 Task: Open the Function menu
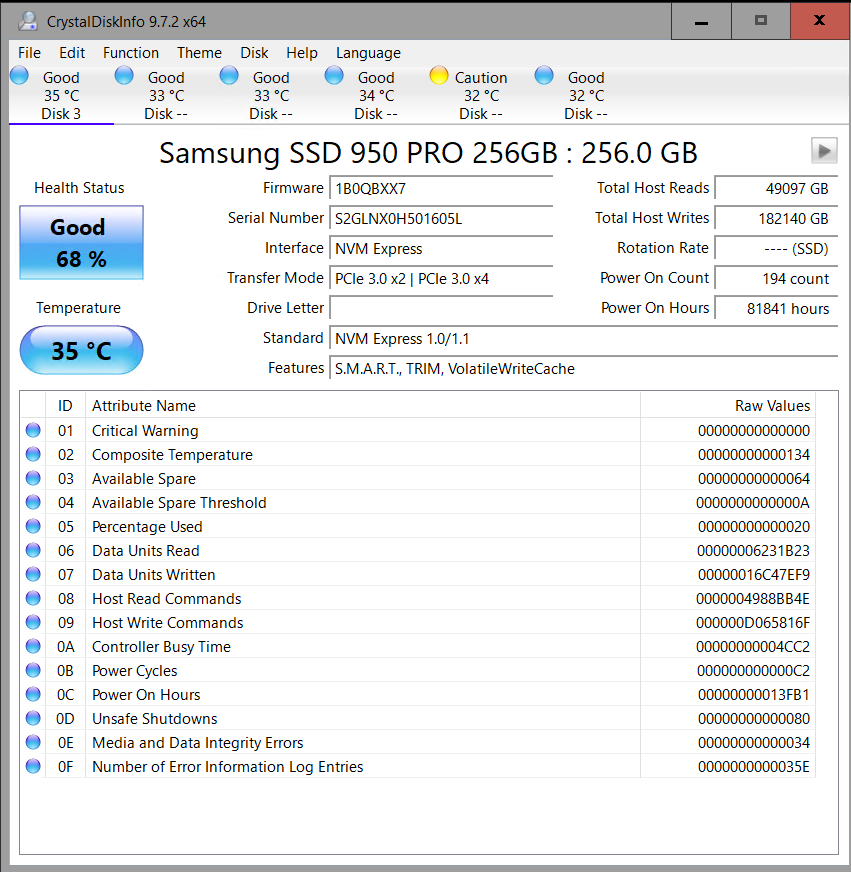point(131,53)
